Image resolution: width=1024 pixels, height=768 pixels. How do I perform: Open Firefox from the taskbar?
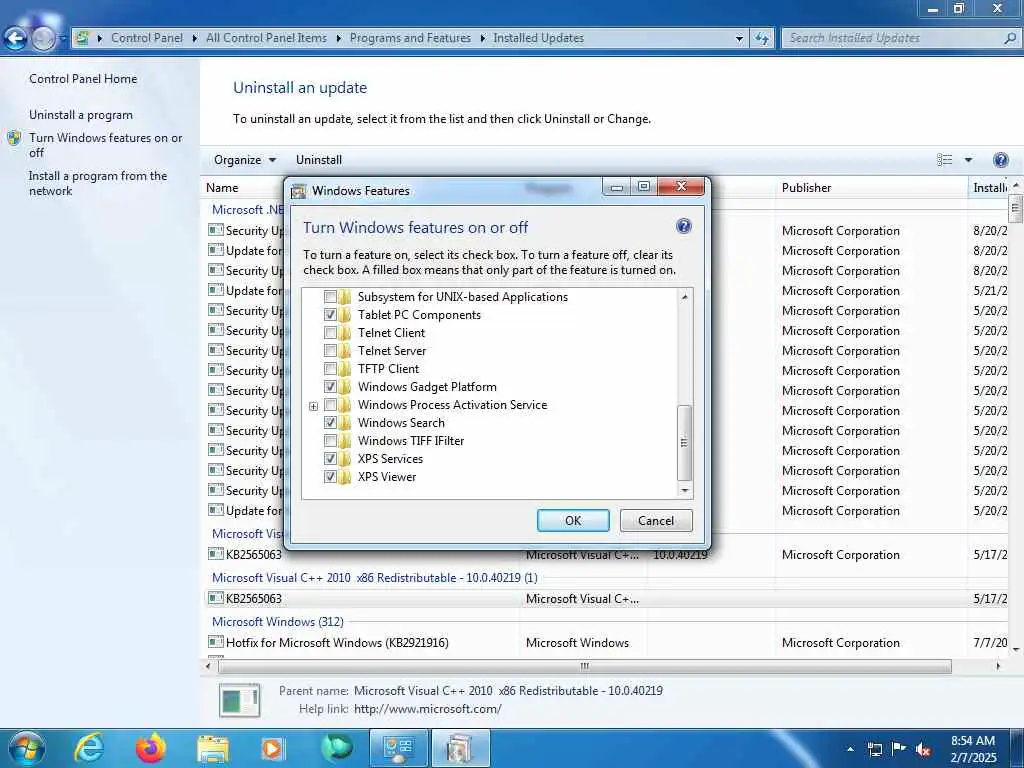coord(150,748)
